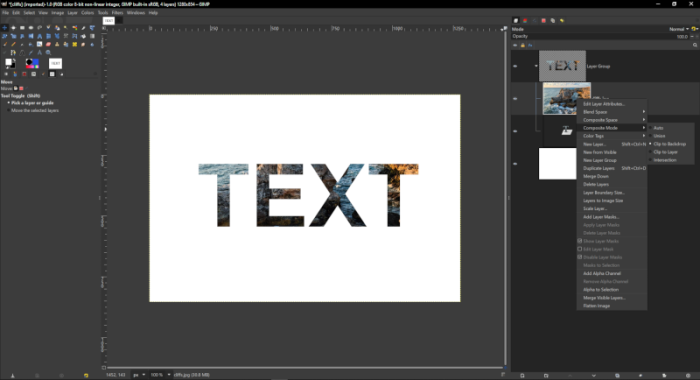This screenshot has height=380, width=700.
Task: Collapse the Layer Group expander arrow
Action: coord(536,66)
